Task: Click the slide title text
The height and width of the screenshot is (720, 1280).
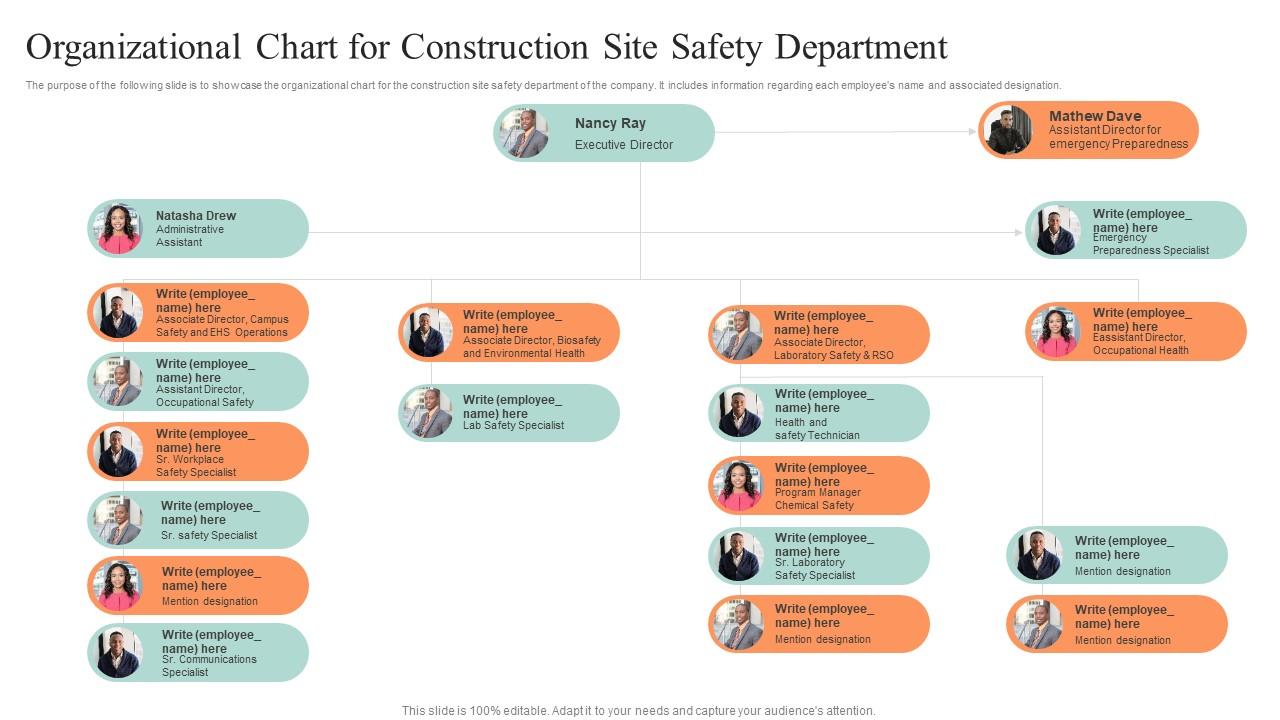Action: (488, 46)
